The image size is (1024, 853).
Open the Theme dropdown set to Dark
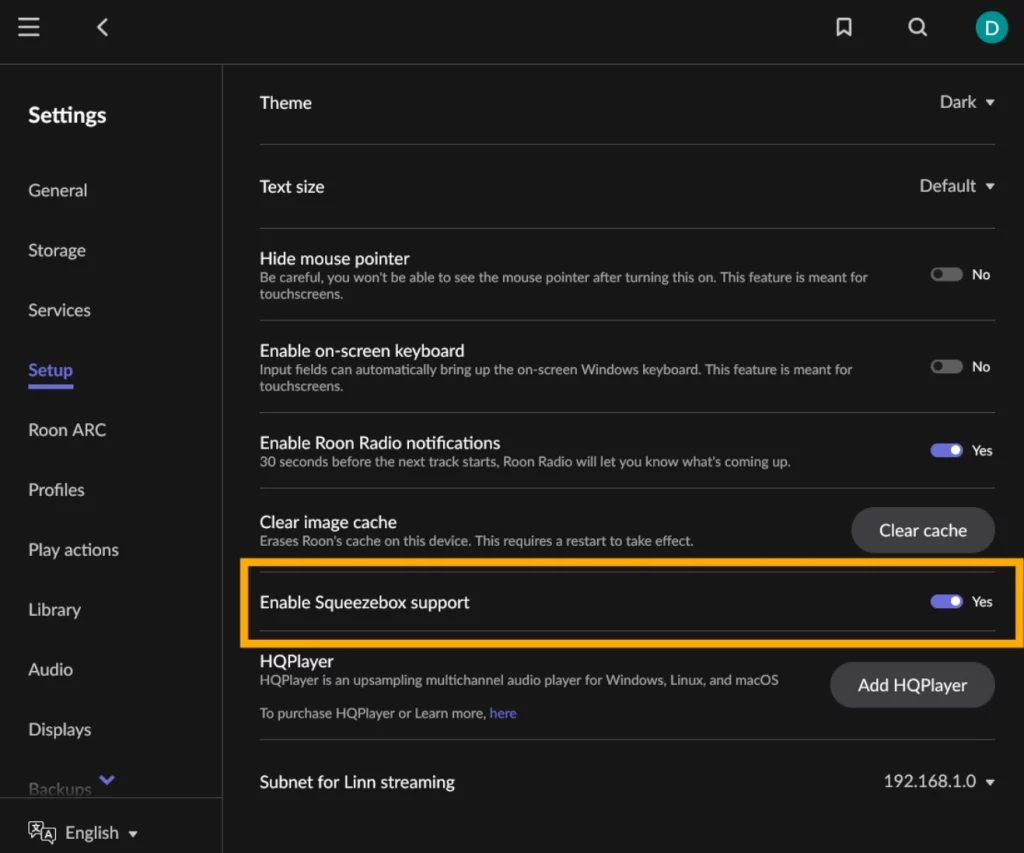[x=967, y=102]
